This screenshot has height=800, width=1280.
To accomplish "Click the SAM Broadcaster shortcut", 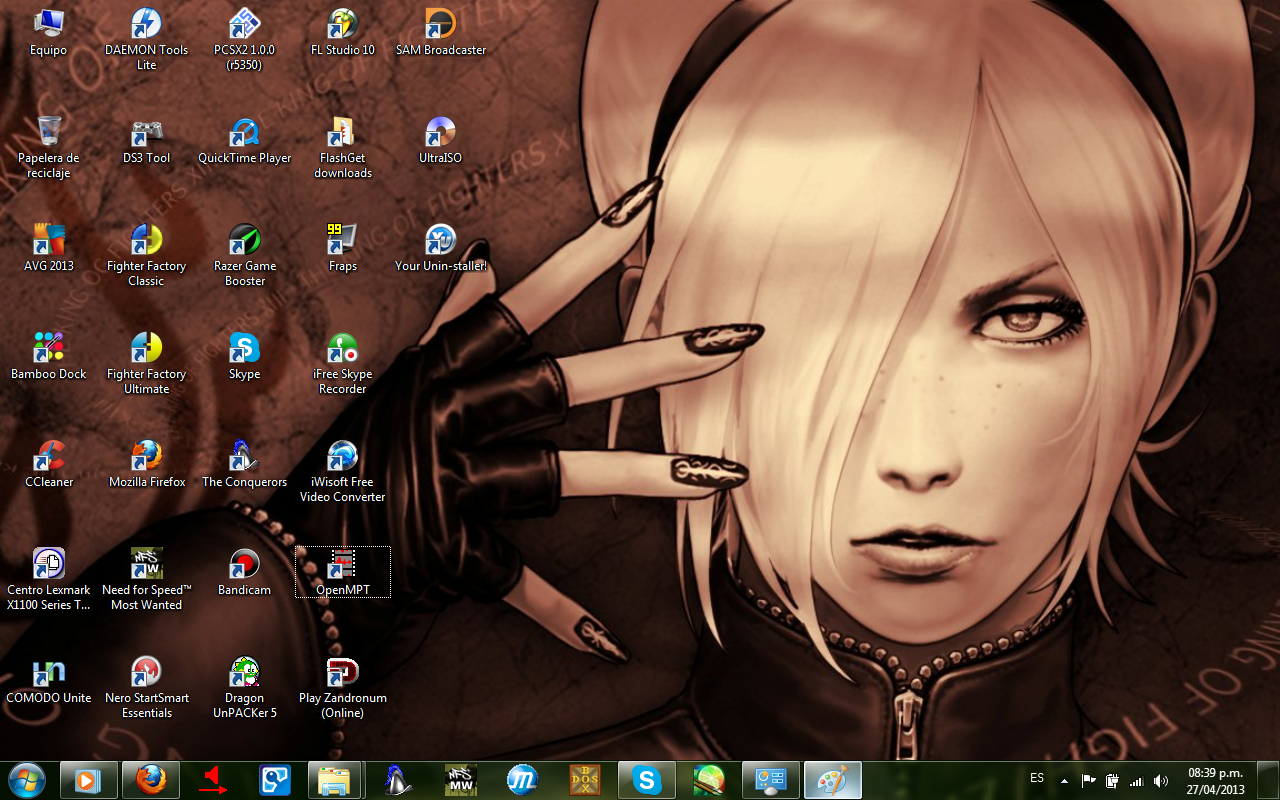I will (441, 32).
